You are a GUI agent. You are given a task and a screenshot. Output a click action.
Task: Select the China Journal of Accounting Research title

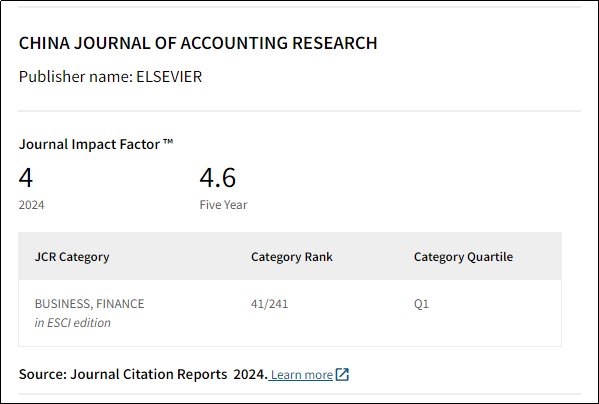(x=198, y=43)
